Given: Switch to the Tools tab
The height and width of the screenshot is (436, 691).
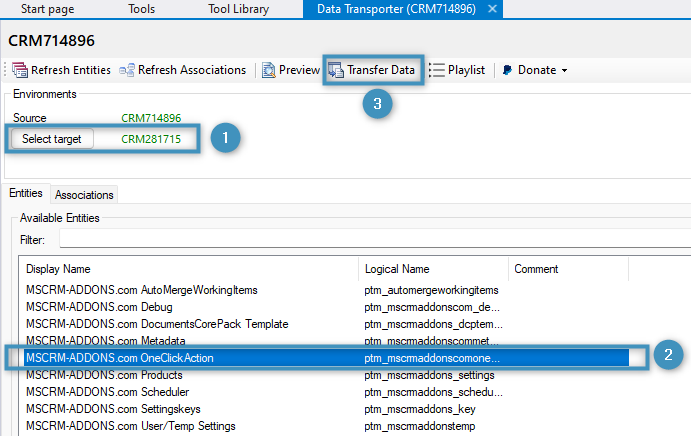Looking at the screenshot, I should pyautogui.click(x=141, y=9).
